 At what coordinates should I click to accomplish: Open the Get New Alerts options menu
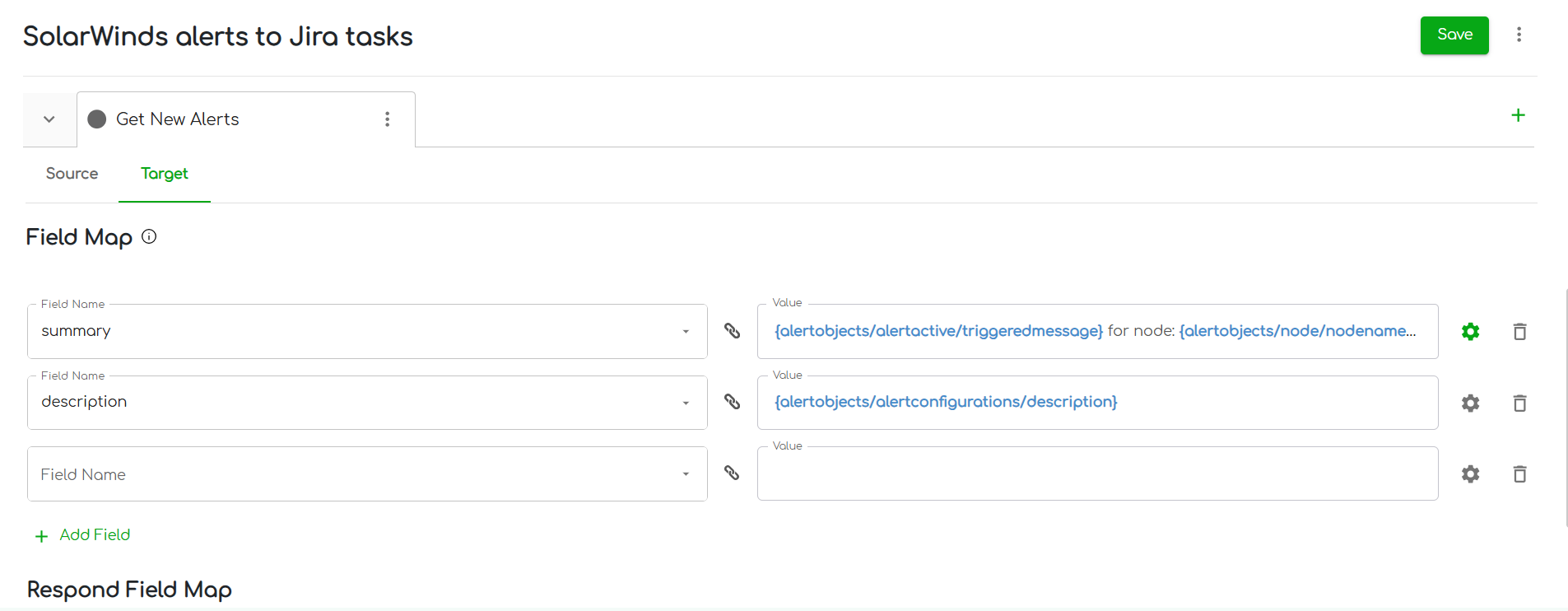[x=387, y=119]
